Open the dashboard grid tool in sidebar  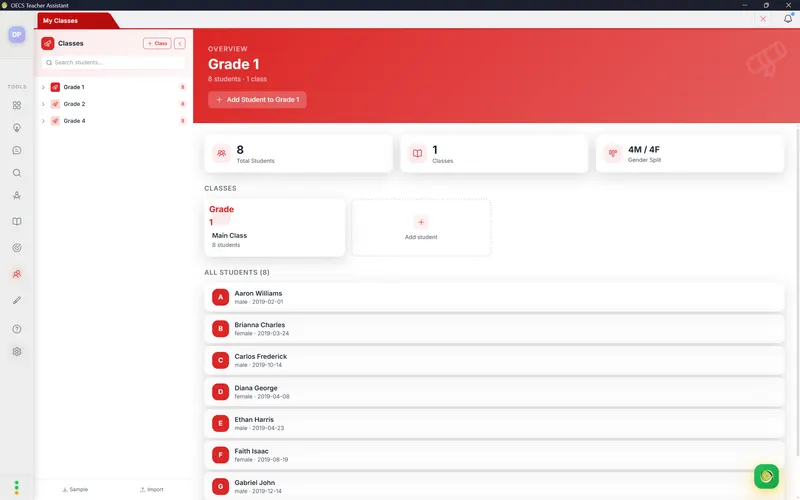tap(17, 105)
